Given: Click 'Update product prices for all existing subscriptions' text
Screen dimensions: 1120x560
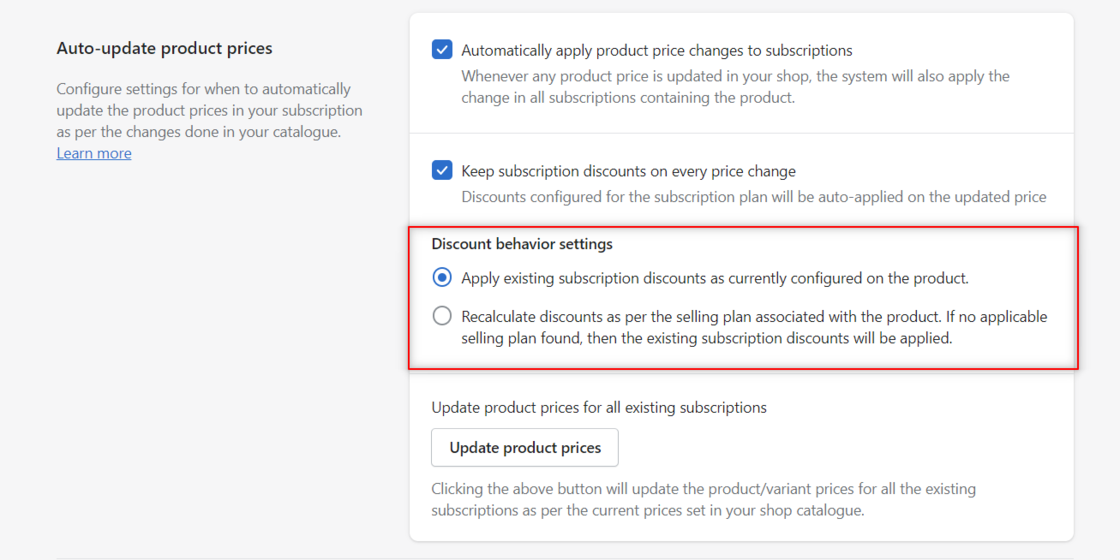Looking at the screenshot, I should [598, 407].
